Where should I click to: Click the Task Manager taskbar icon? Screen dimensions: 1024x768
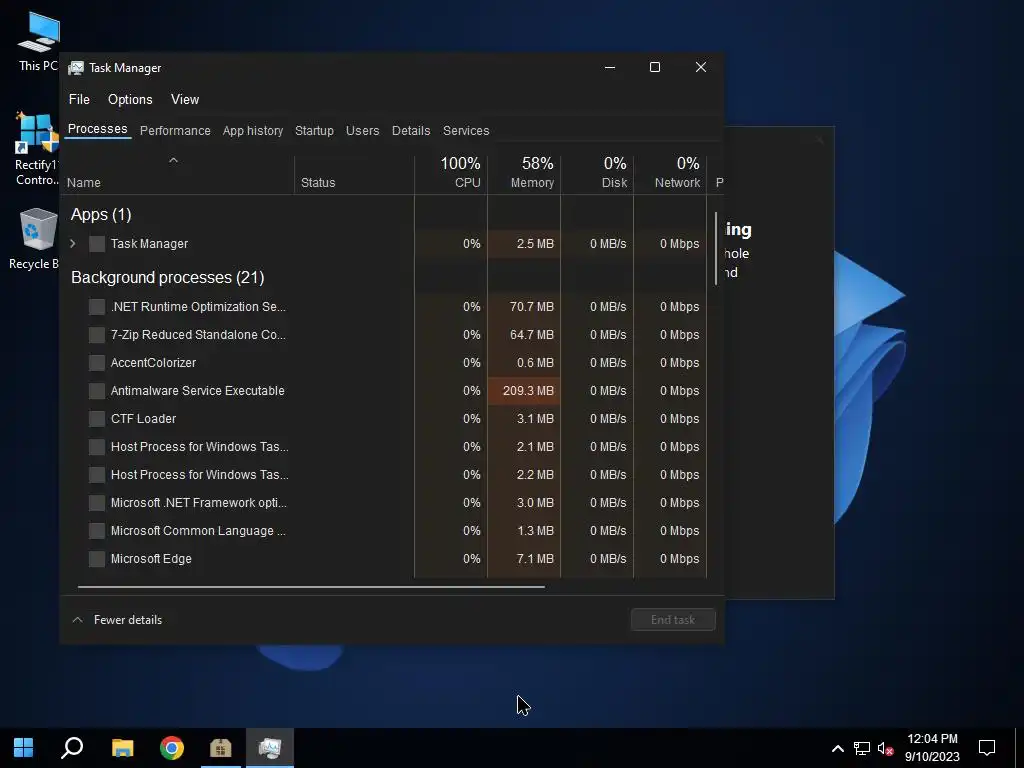pos(270,748)
